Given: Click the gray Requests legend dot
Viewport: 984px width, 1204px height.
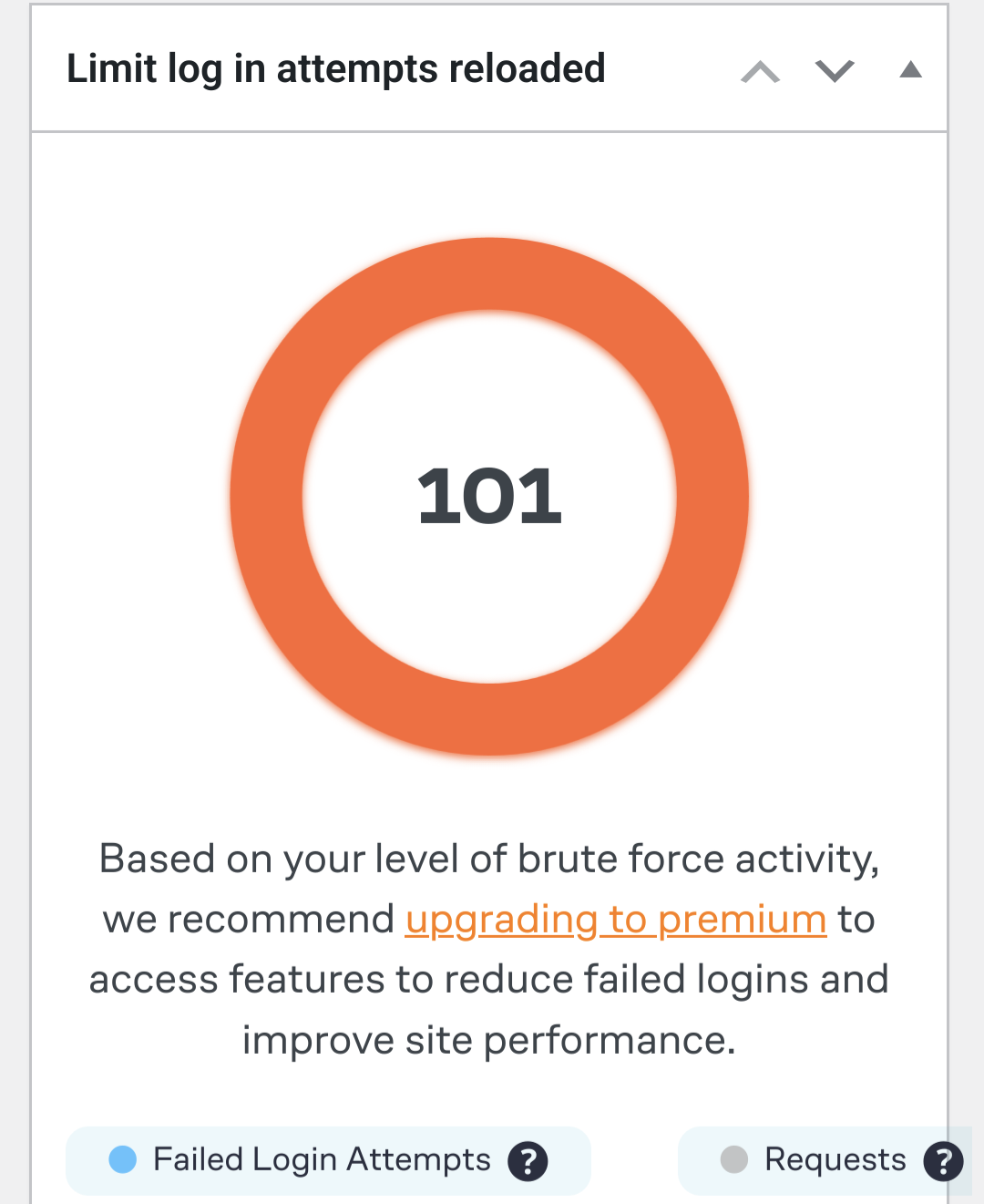Looking at the screenshot, I should (x=734, y=1159).
